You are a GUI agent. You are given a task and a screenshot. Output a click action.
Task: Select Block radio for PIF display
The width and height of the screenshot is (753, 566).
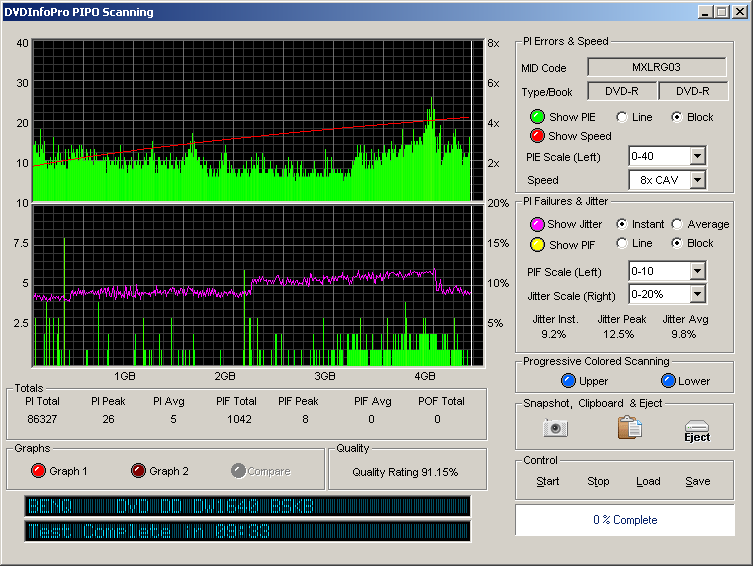coord(677,243)
